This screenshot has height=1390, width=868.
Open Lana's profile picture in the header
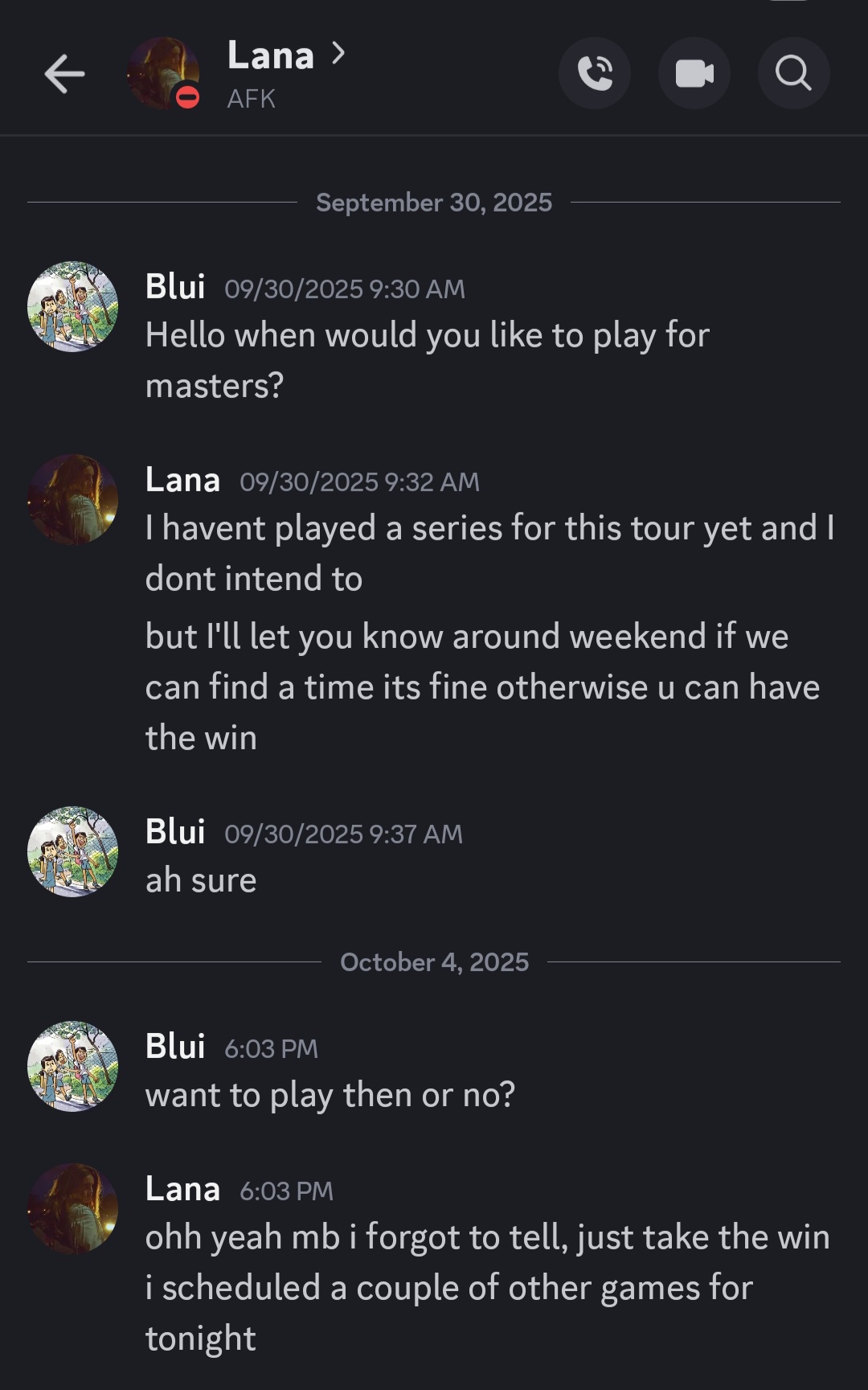click(161, 71)
